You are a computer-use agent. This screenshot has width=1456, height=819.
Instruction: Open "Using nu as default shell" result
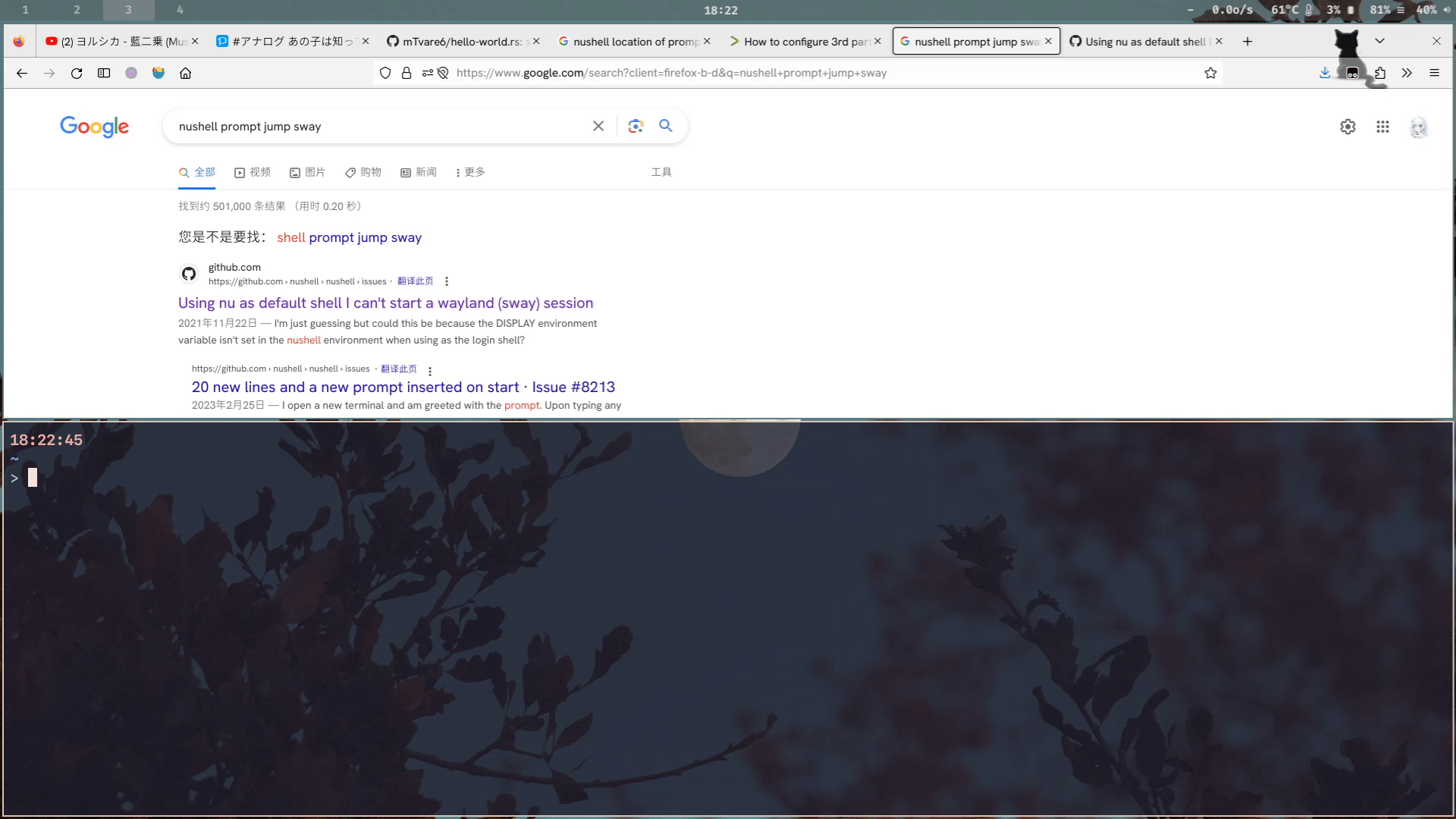click(385, 303)
